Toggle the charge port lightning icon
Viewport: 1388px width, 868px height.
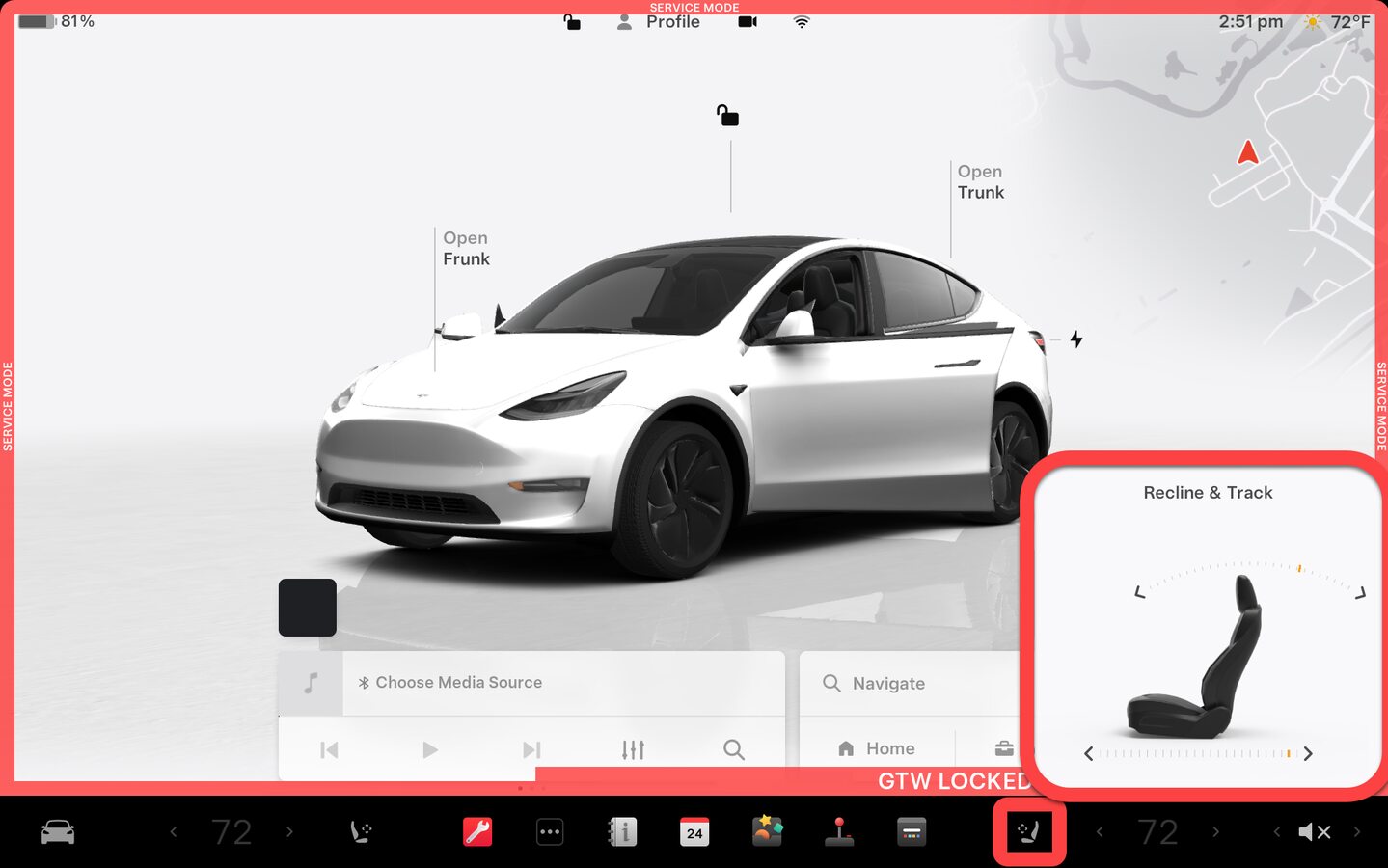pos(1076,339)
